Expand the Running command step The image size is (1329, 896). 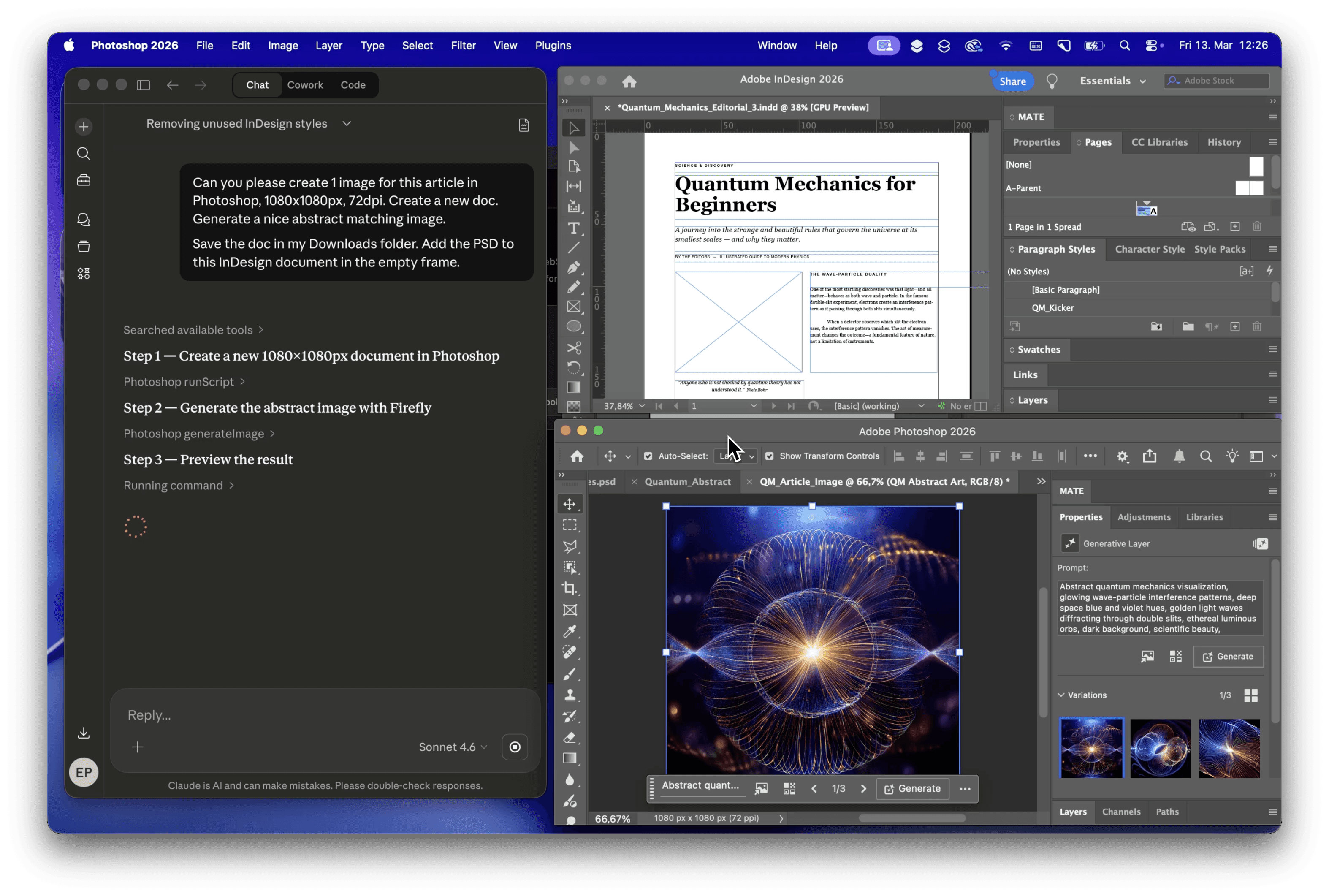[179, 485]
